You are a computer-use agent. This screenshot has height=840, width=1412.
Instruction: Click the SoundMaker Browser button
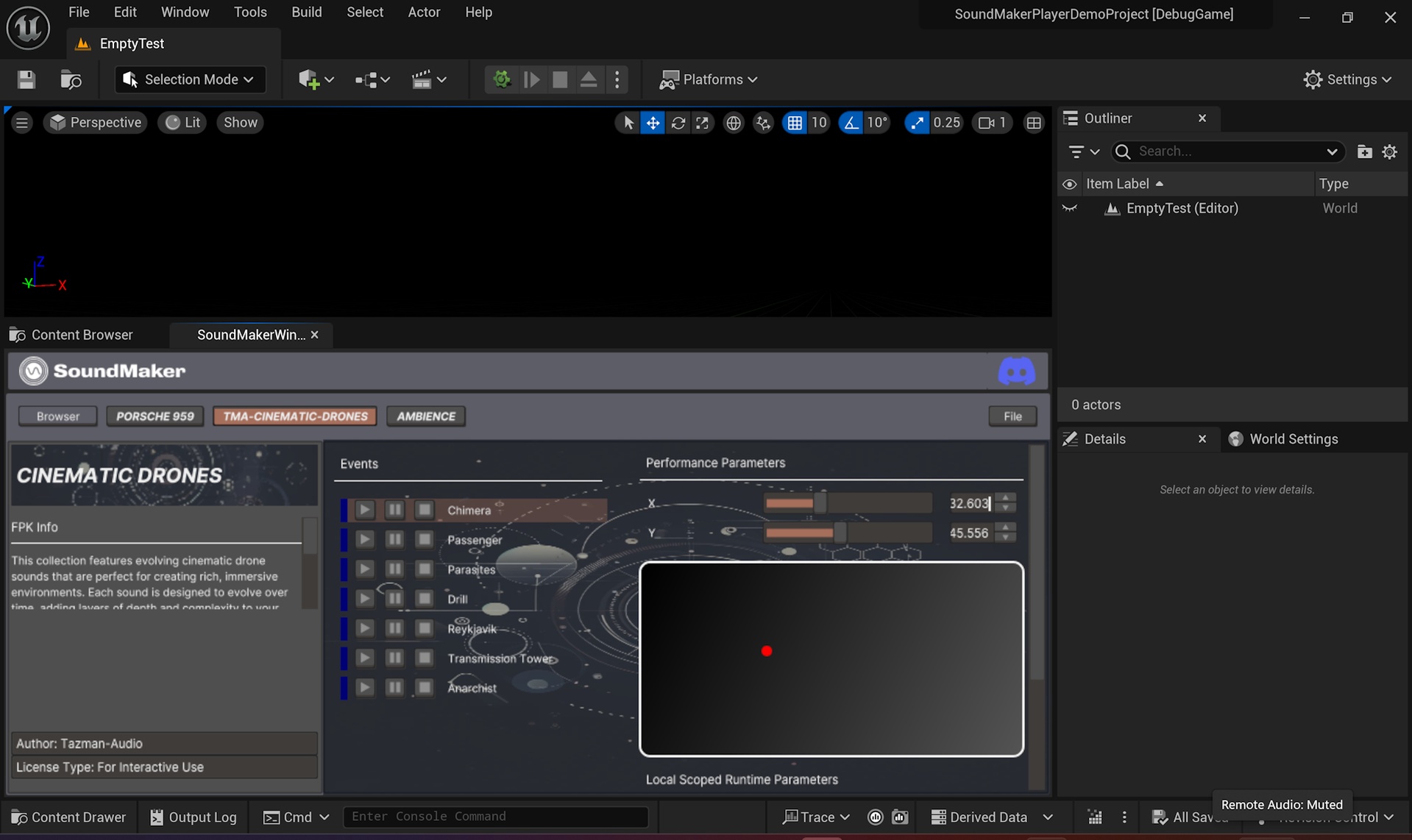pos(57,416)
